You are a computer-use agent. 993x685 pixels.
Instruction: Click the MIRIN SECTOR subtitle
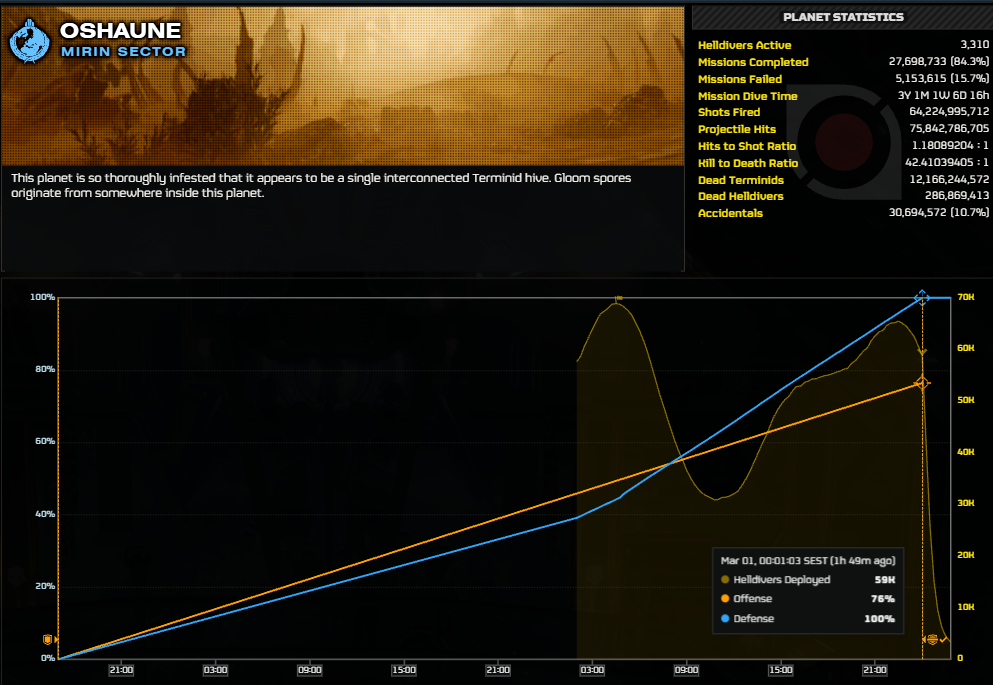pos(123,52)
